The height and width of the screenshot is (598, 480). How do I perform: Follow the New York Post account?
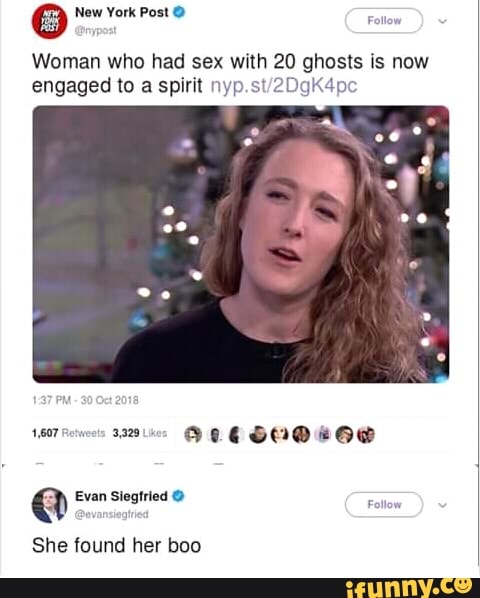(x=384, y=21)
